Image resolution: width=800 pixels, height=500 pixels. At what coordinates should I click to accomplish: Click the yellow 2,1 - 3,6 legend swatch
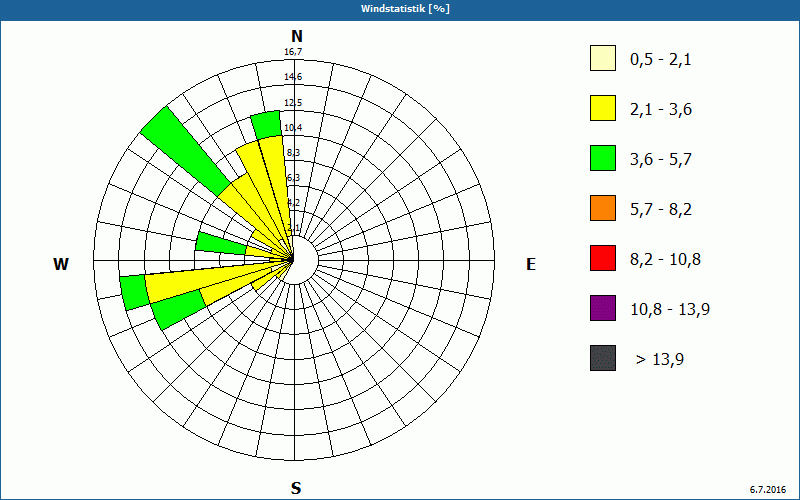point(603,108)
